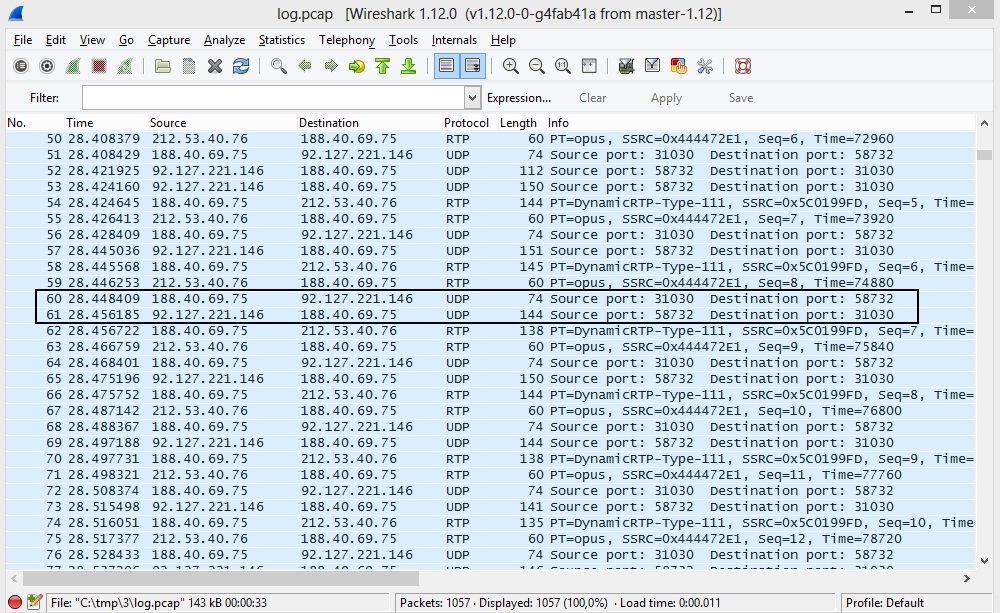Toggle auto scroll during live capture
1000x613 pixels.
coord(472,66)
